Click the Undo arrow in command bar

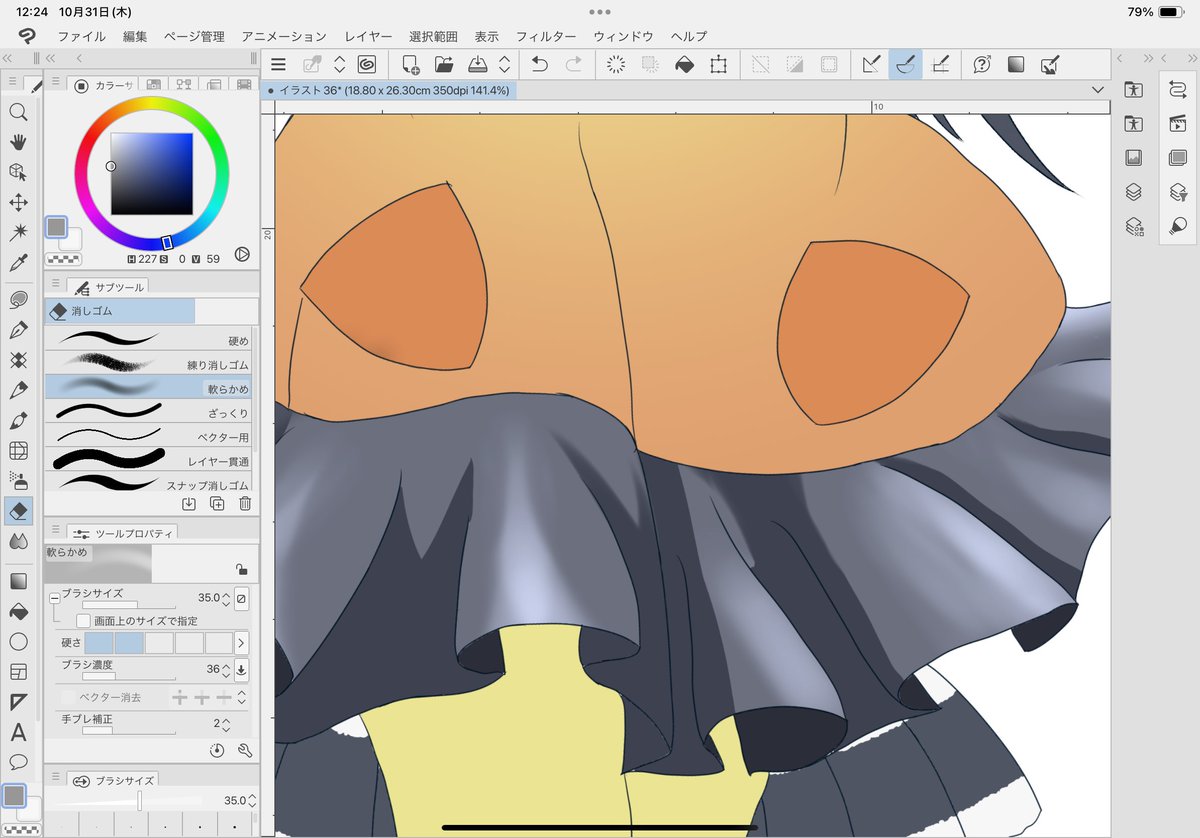tap(540, 64)
